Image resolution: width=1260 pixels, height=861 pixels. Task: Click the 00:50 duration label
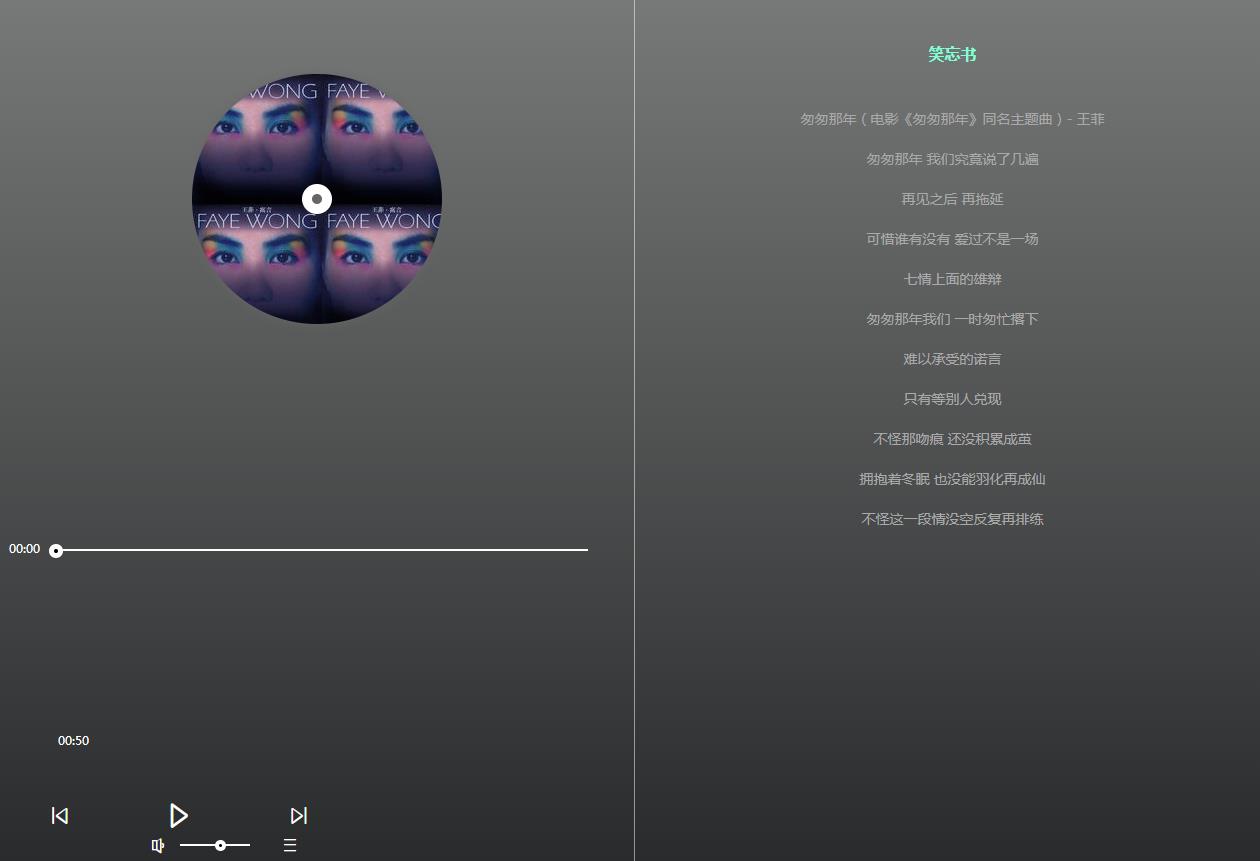[x=73, y=741]
